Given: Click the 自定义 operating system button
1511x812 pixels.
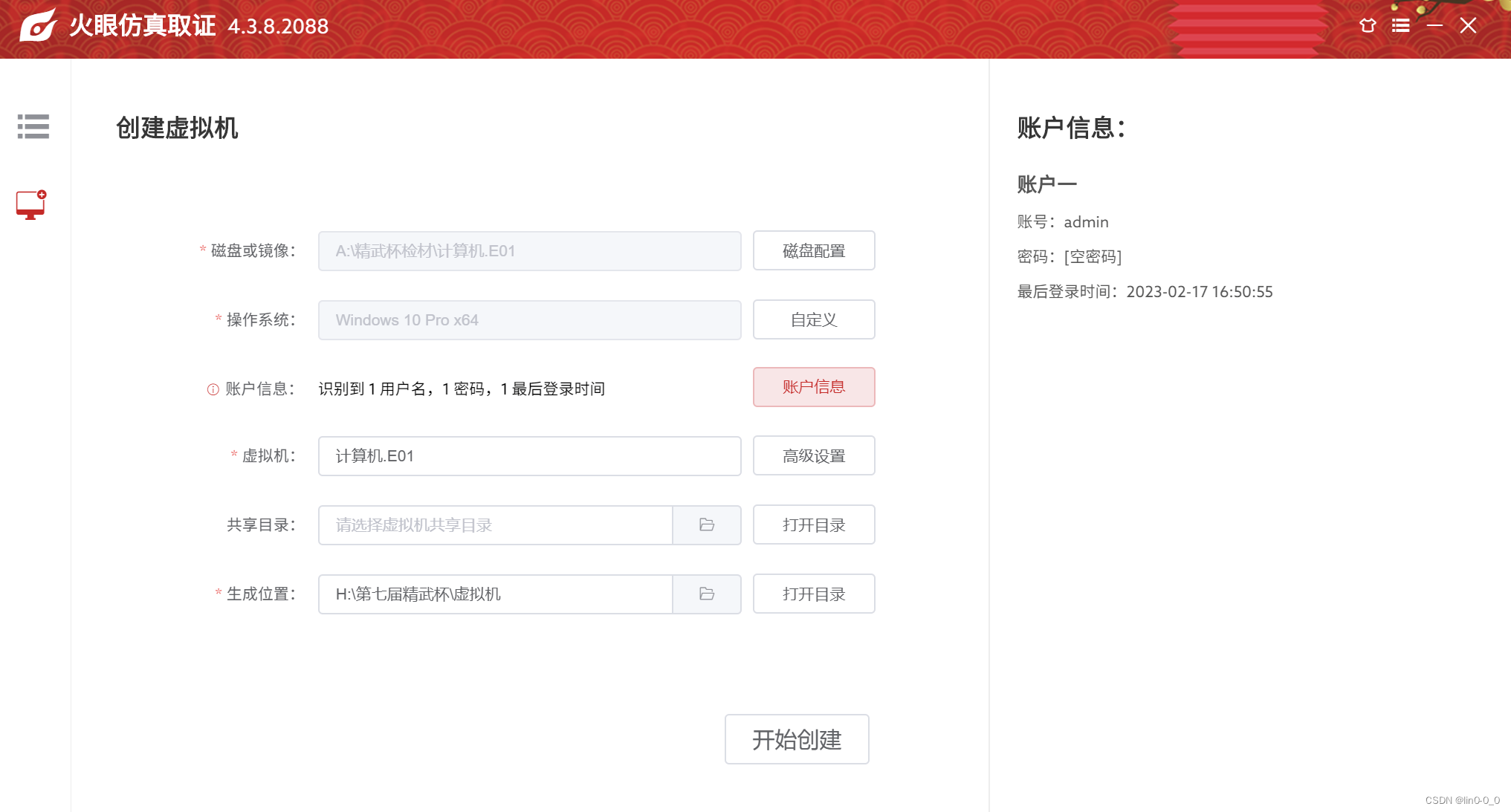Looking at the screenshot, I should [x=814, y=320].
